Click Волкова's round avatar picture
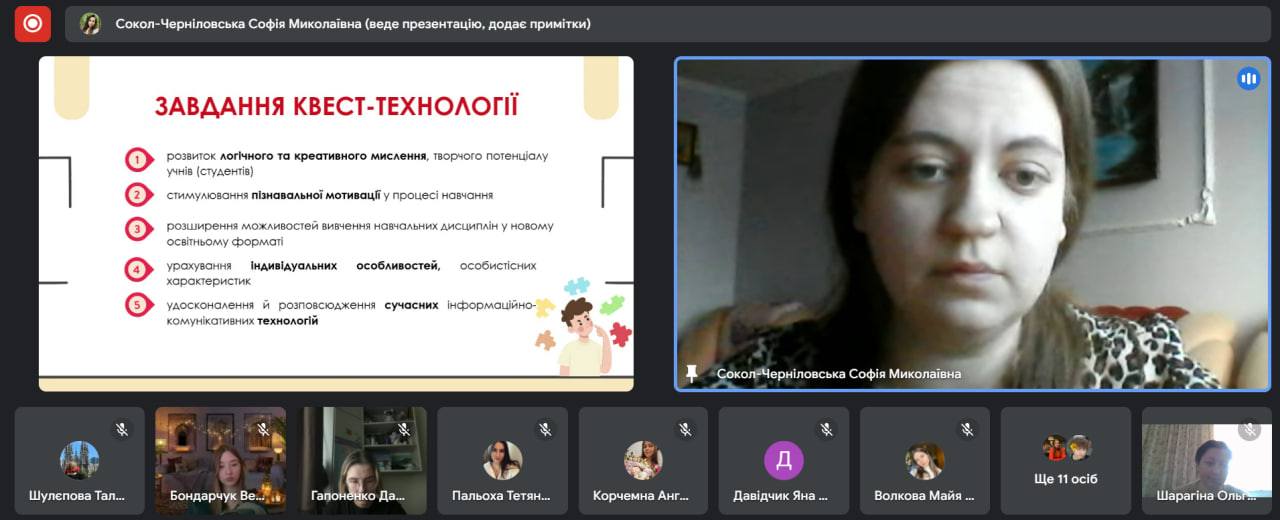Image resolution: width=1280 pixels, height=520 pixels. coord(925,460)
